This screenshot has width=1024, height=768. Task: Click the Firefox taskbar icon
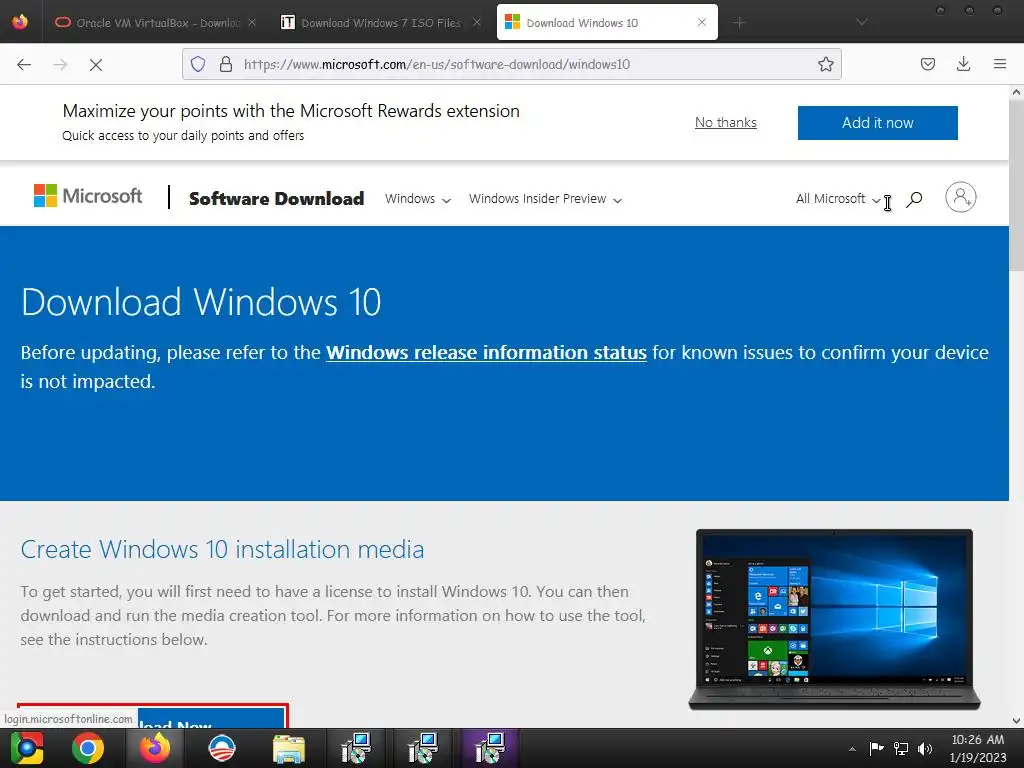tap(155, 748)
